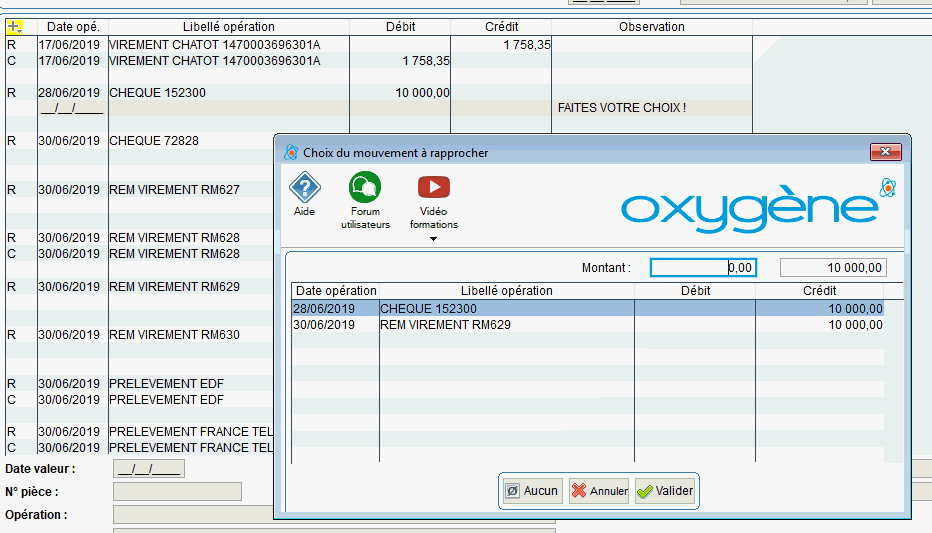Click the Crédit column header in main table

pyautogui.click(x=501, y=27)
